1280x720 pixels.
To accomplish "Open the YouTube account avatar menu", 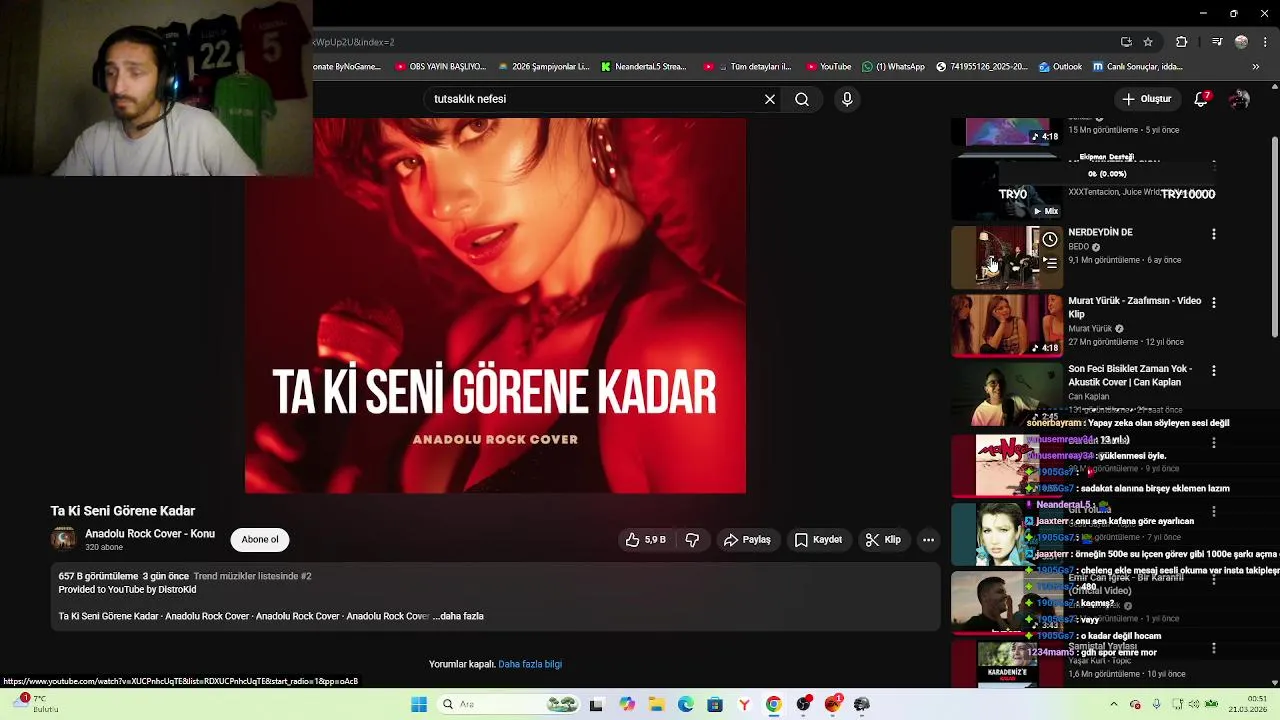I will (x=1240, y=99).
